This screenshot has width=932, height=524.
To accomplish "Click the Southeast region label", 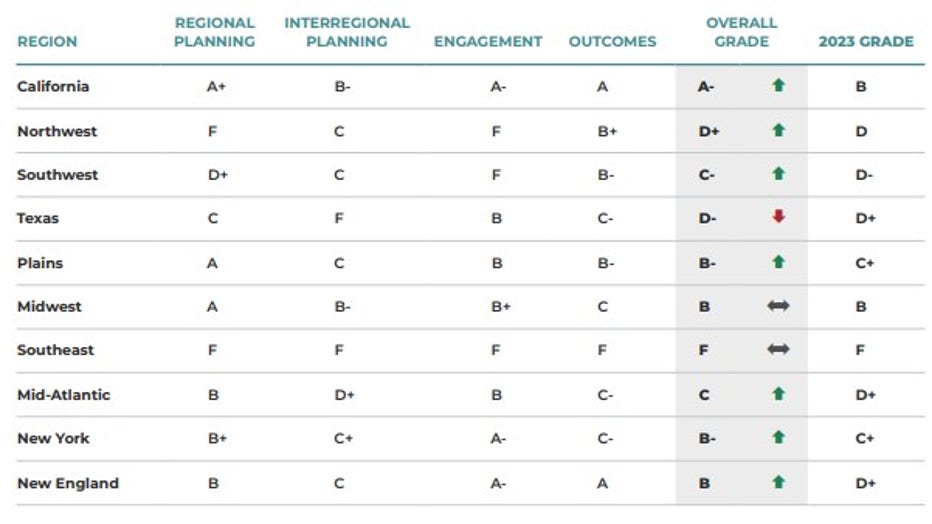I will (56, 350).
